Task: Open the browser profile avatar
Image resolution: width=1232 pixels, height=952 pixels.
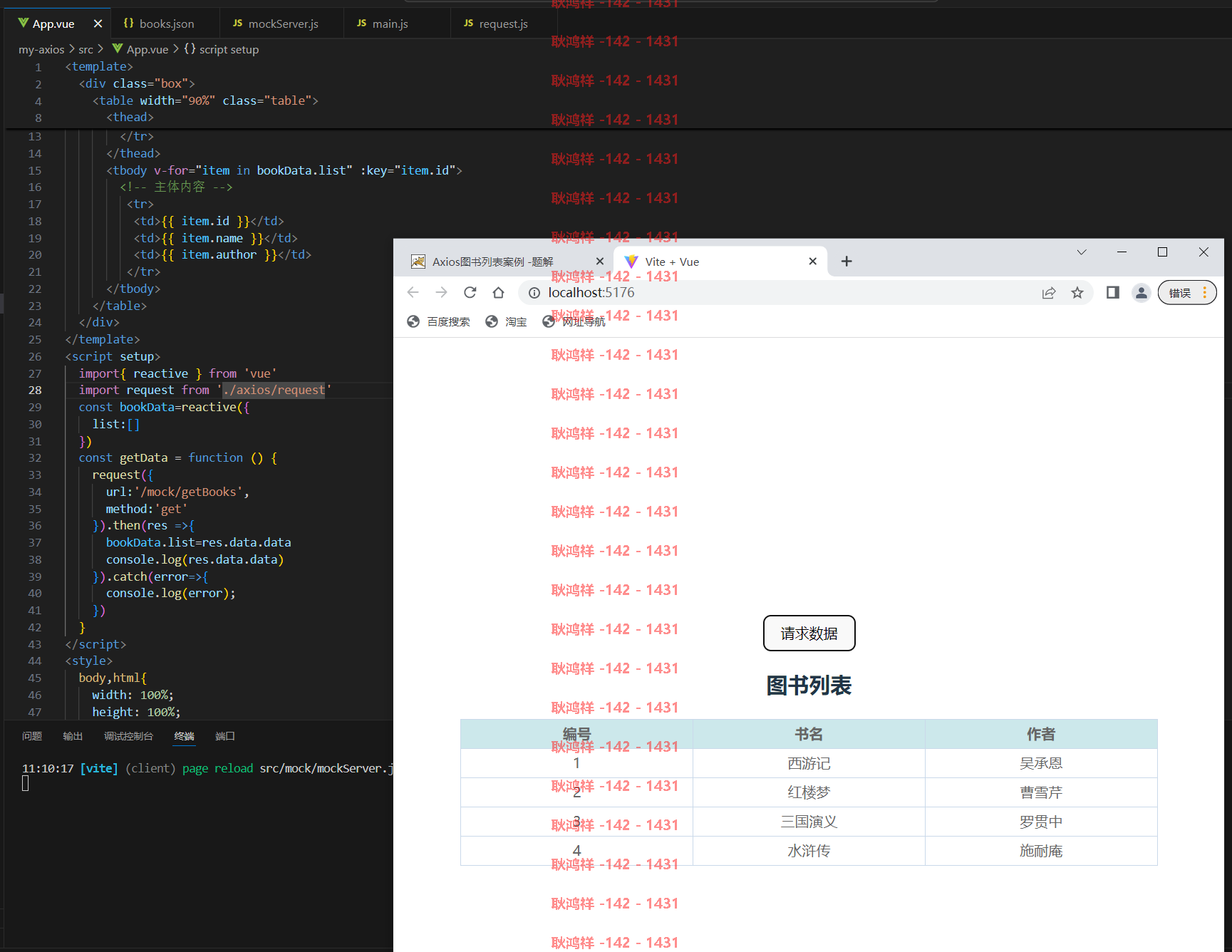Action: [1142, 293]
